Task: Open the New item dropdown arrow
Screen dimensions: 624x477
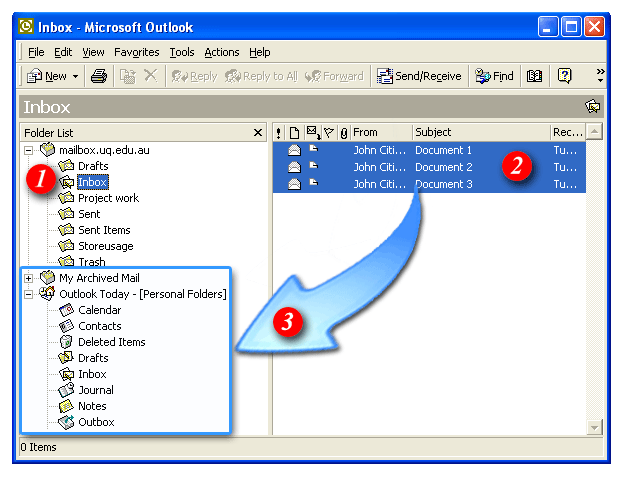Action: tap(75, 76)
